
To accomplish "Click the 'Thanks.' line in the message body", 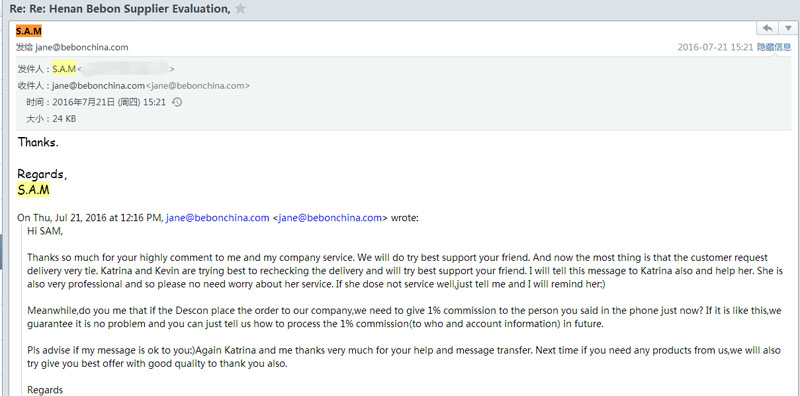I will point(38,142).
